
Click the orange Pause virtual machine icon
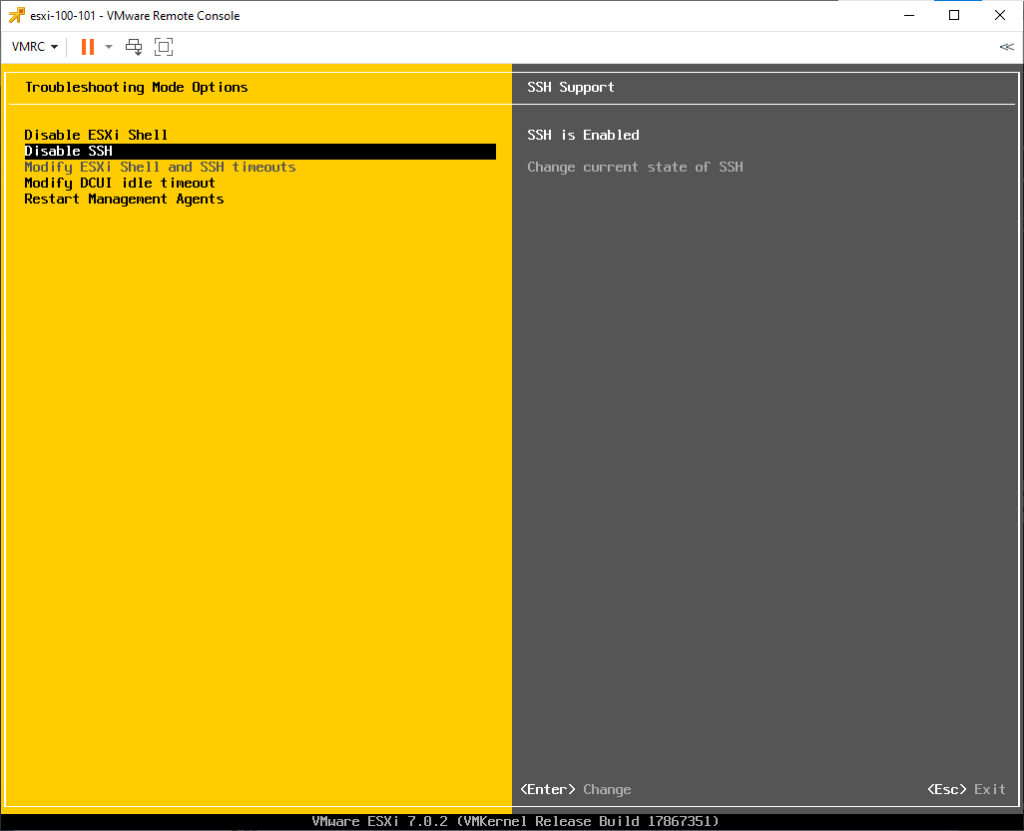click(x=87, y=47)
